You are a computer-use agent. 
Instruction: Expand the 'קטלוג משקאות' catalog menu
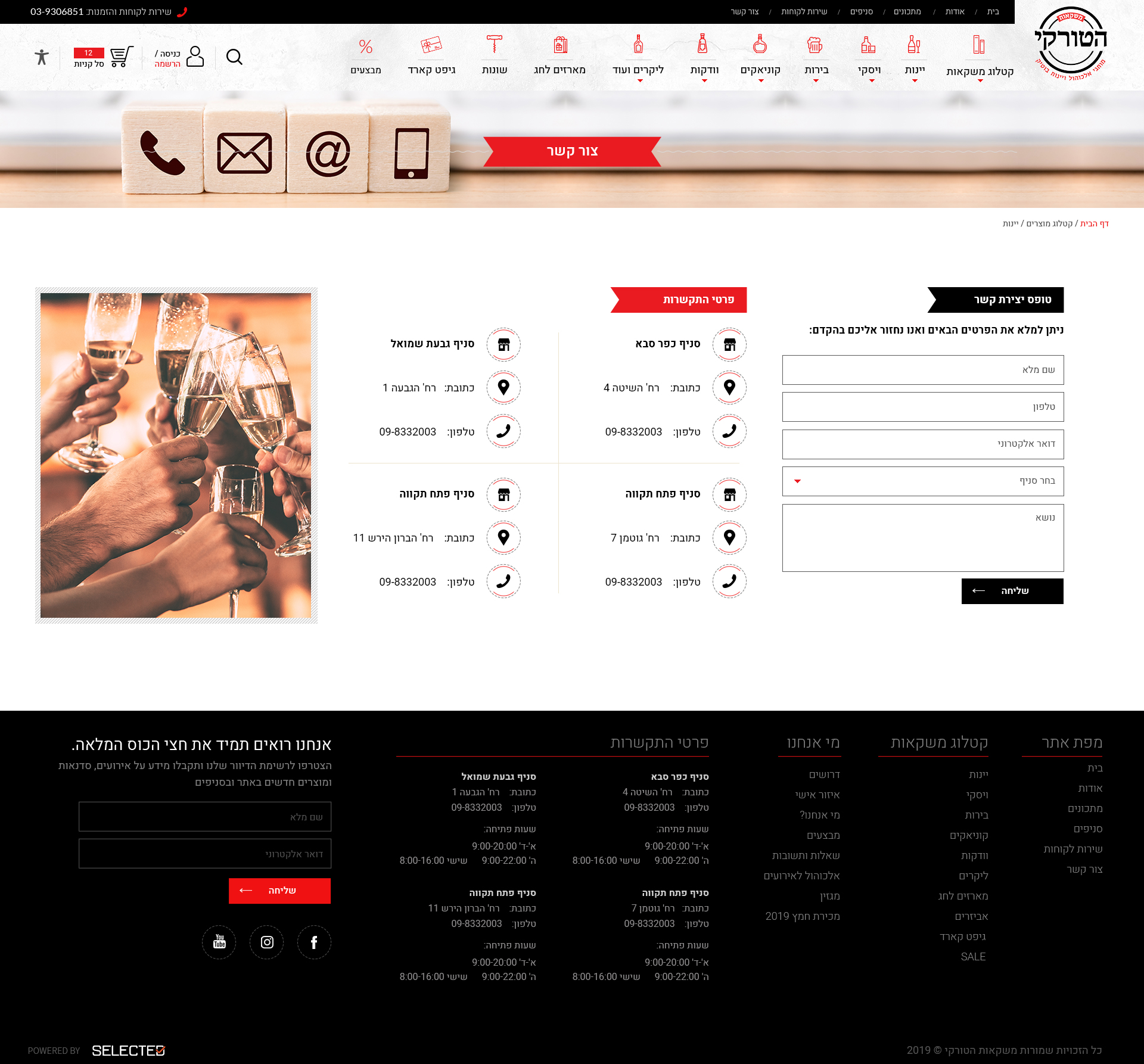tap(980, 72)
